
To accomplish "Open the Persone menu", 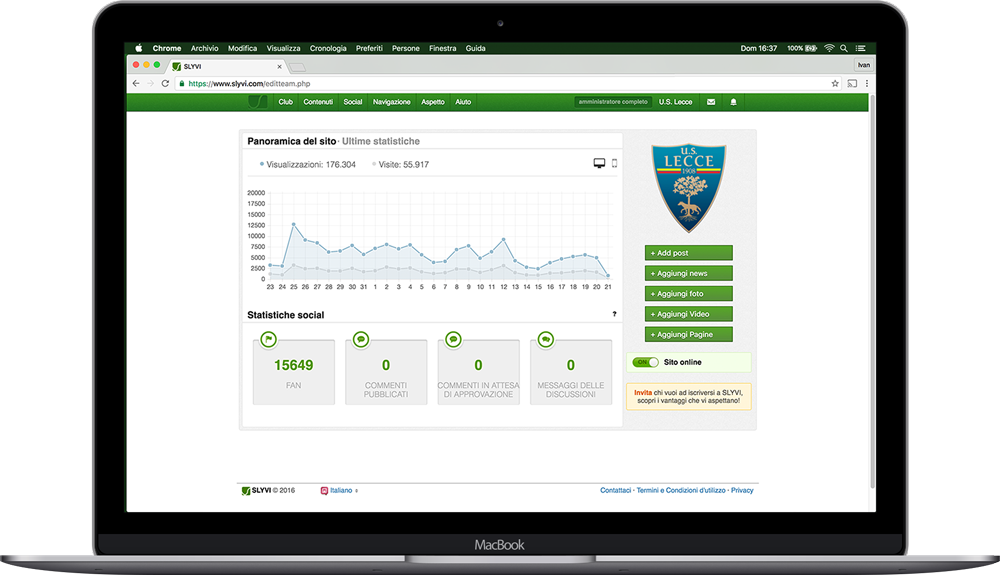I will point(406,48).
